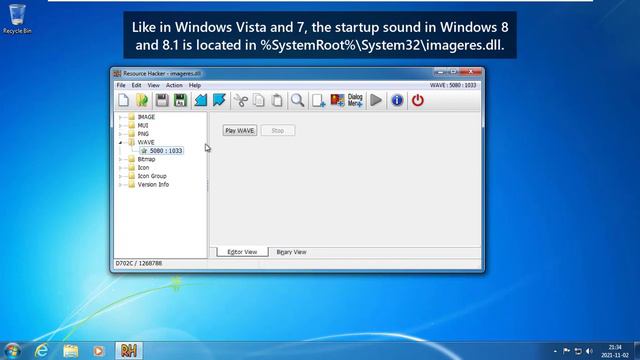640x360 pixels.
Task: Click the D702C / 1268788 status text
Action: [139, 263]
